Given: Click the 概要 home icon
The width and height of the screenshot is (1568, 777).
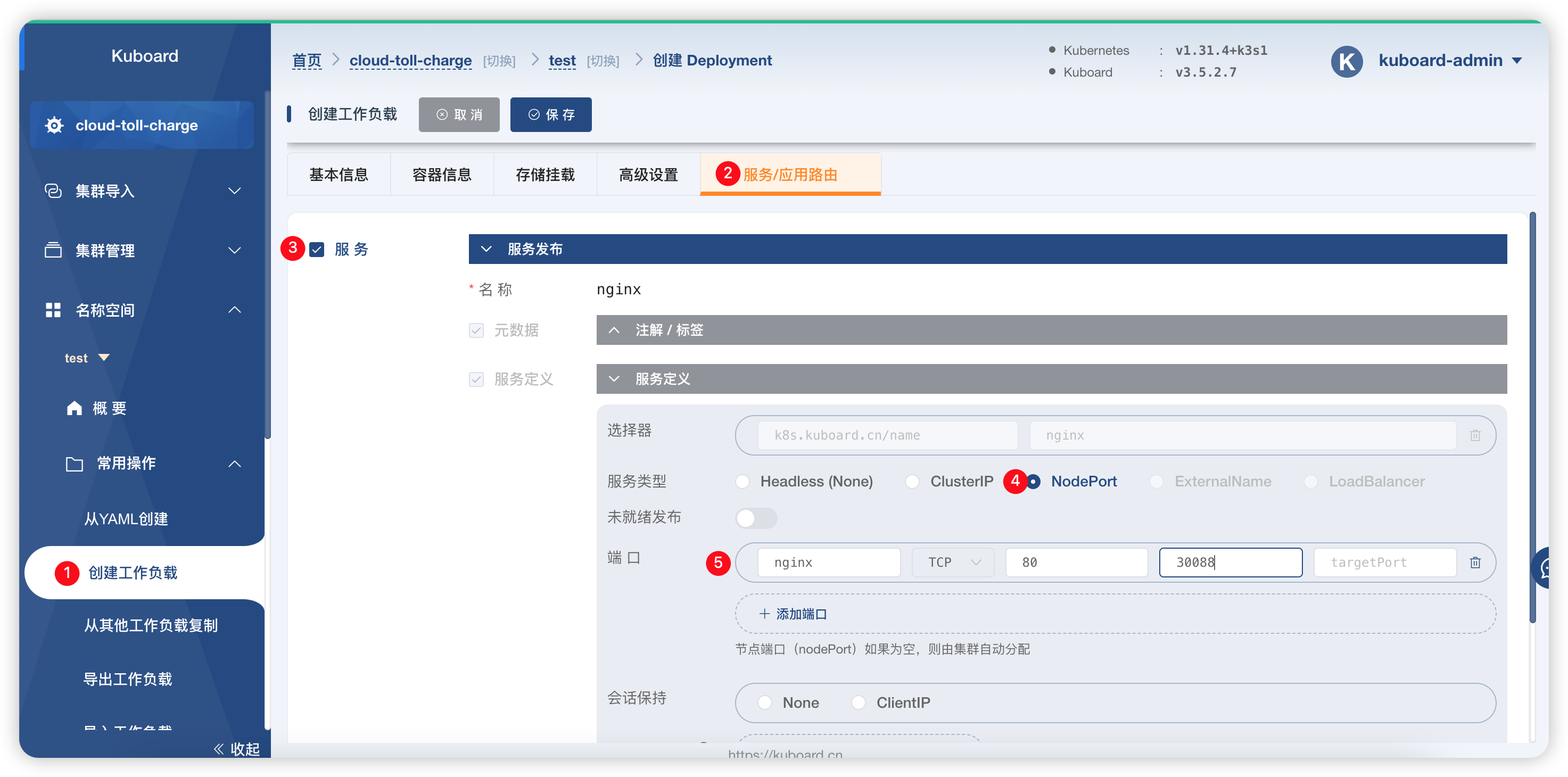Looking at the screenshot, I should click(x=75, y=408).
